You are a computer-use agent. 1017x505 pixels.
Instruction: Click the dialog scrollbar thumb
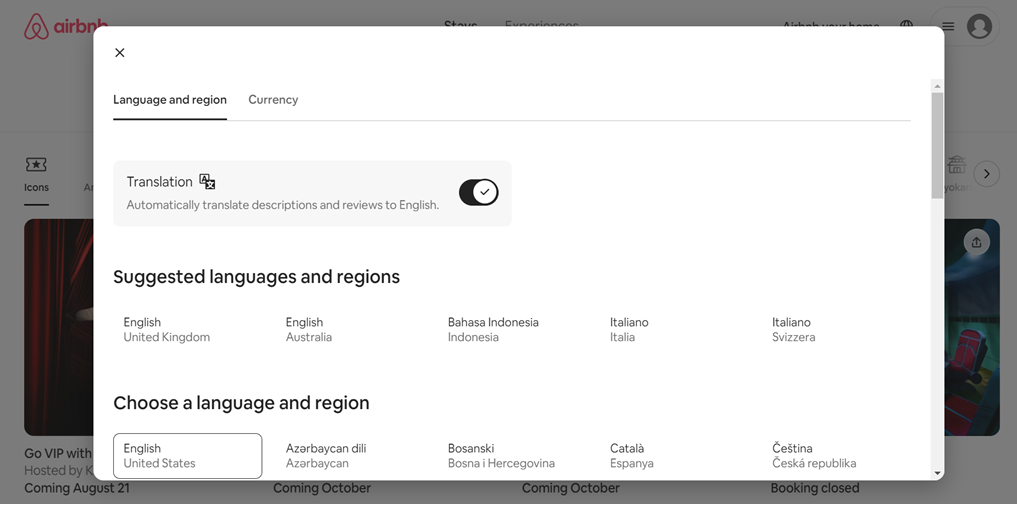(x=937, y=145)
